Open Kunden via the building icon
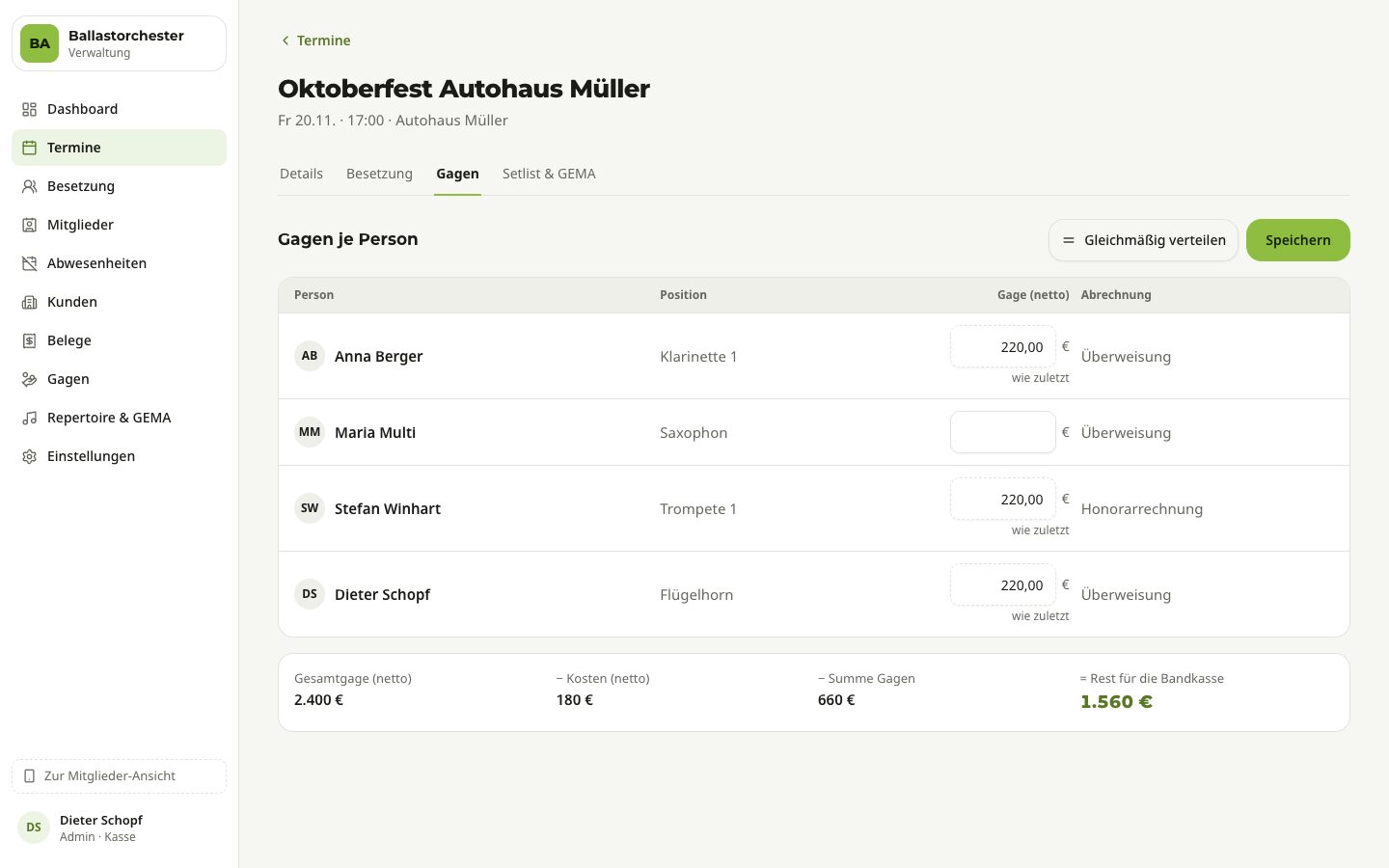1389x868 pixels. click(x=29, y=302)
